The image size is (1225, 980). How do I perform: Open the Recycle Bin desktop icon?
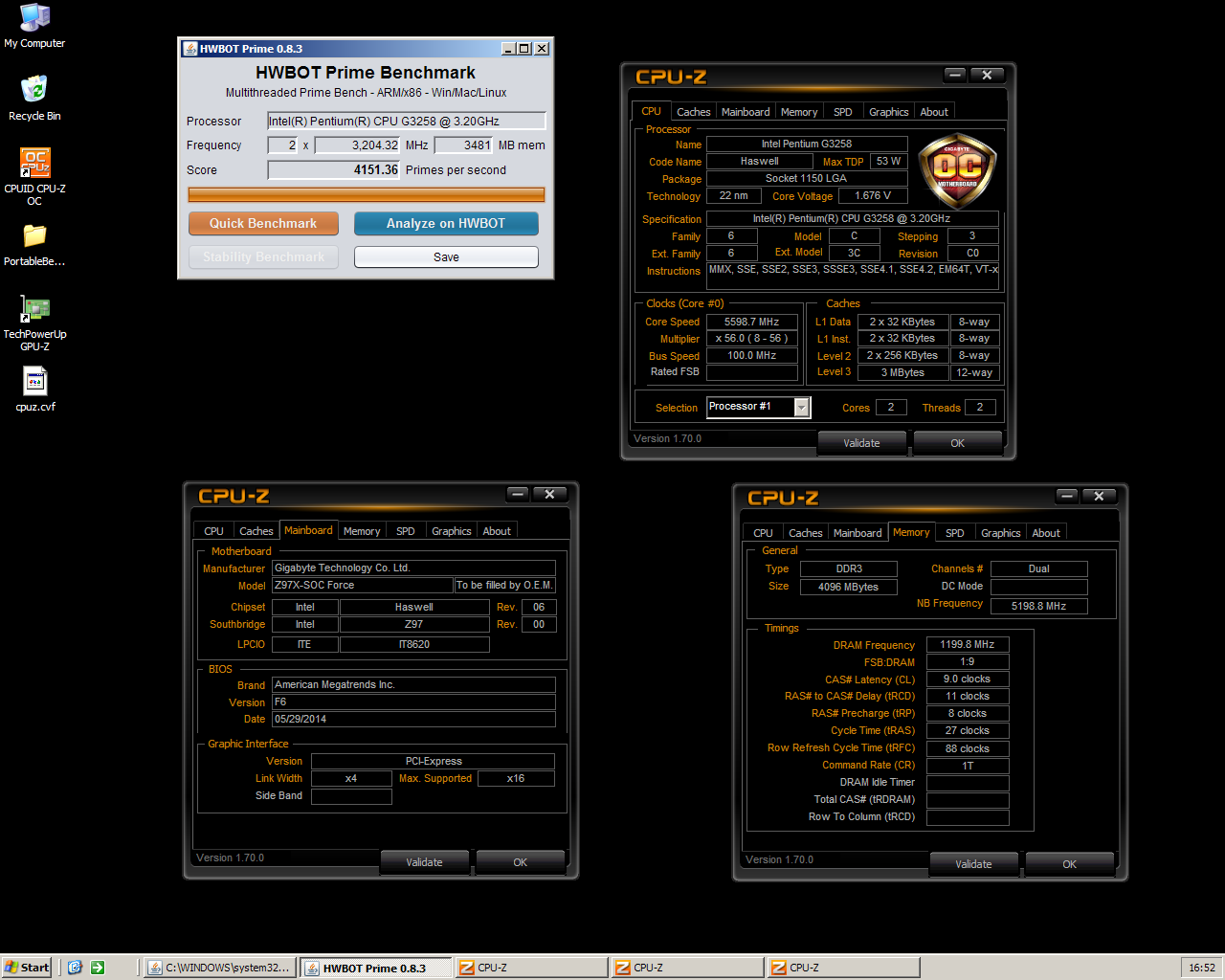tap(34, 99)
